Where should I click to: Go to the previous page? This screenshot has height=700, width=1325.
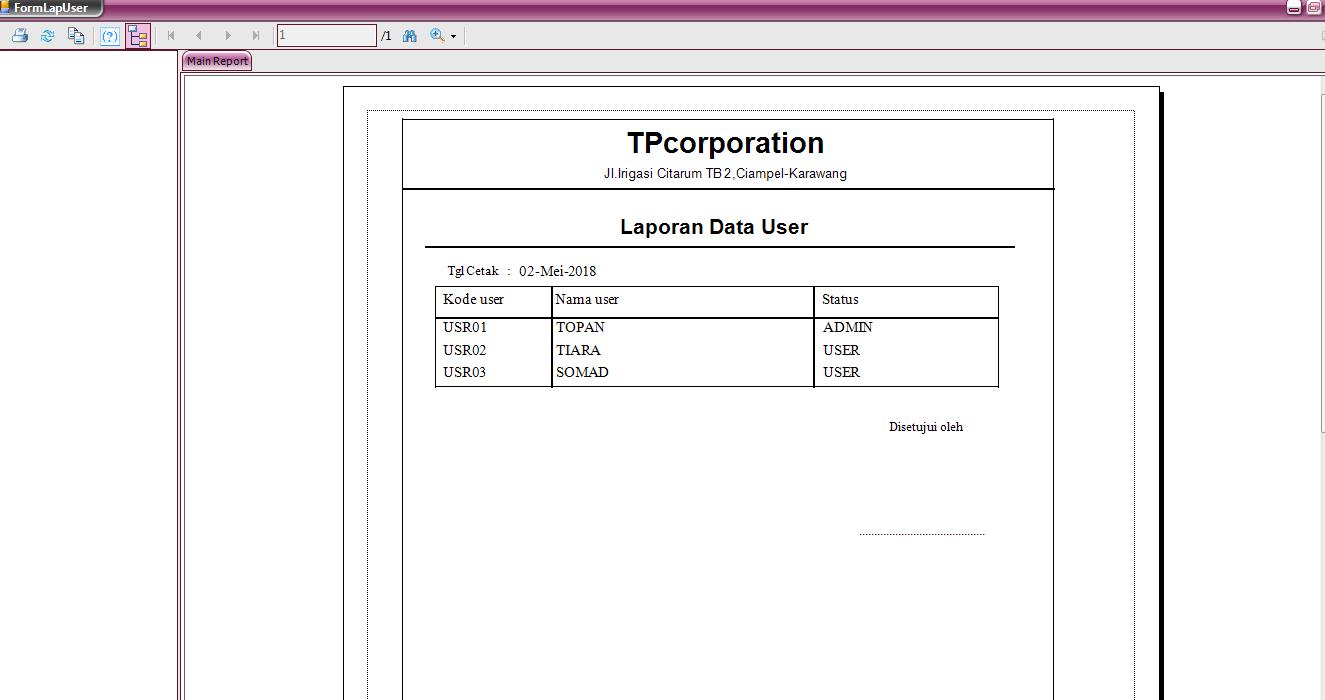pyautogui.click(x=199, y=34)
